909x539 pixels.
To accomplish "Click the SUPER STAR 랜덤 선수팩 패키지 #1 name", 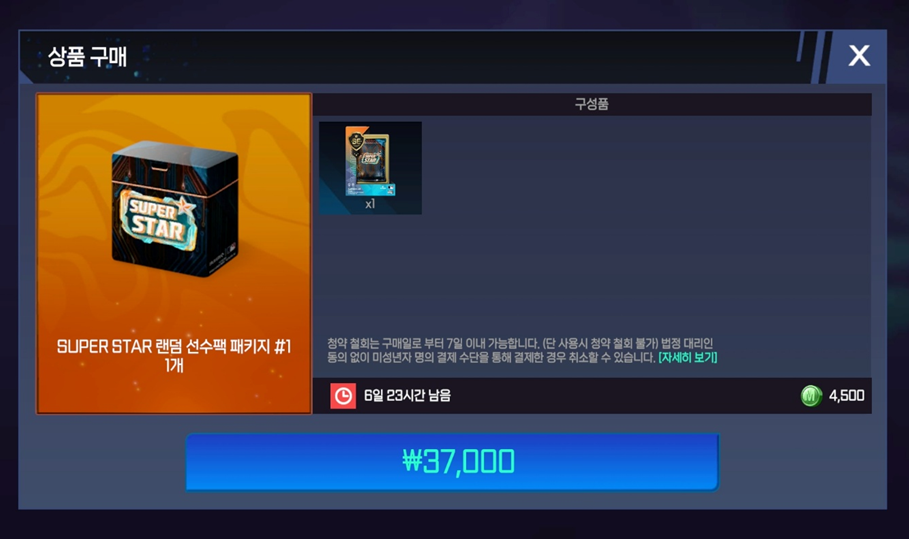I will pos(174,347).
